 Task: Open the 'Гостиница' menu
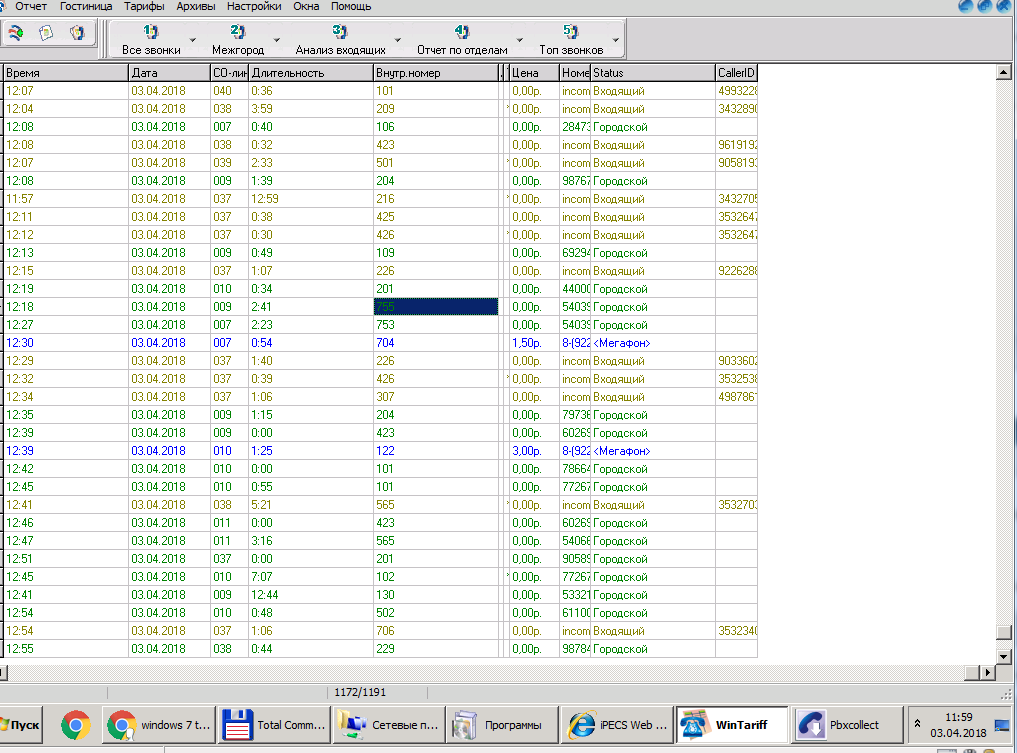(x=86, y=6)
